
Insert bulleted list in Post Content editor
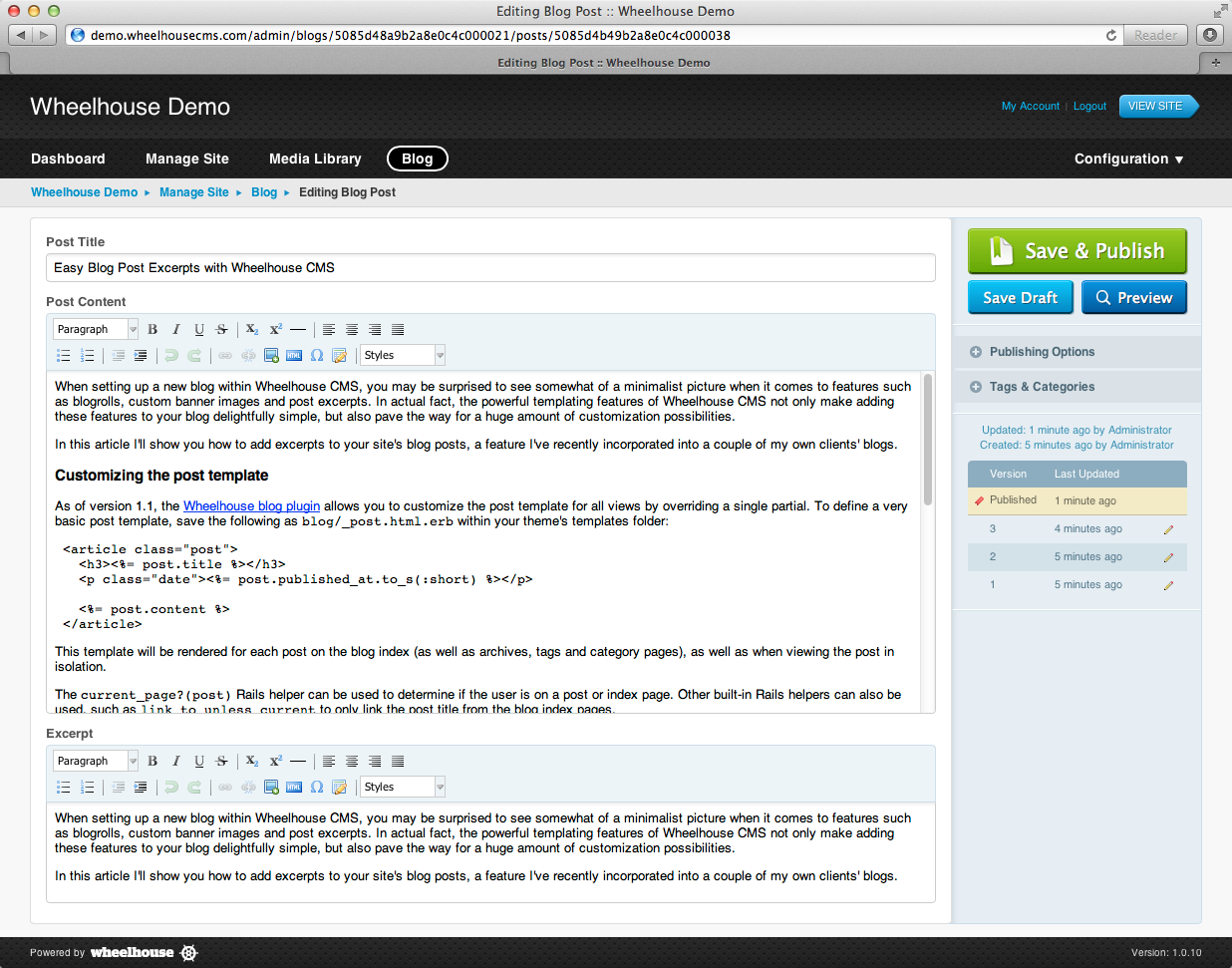point(64,355)
